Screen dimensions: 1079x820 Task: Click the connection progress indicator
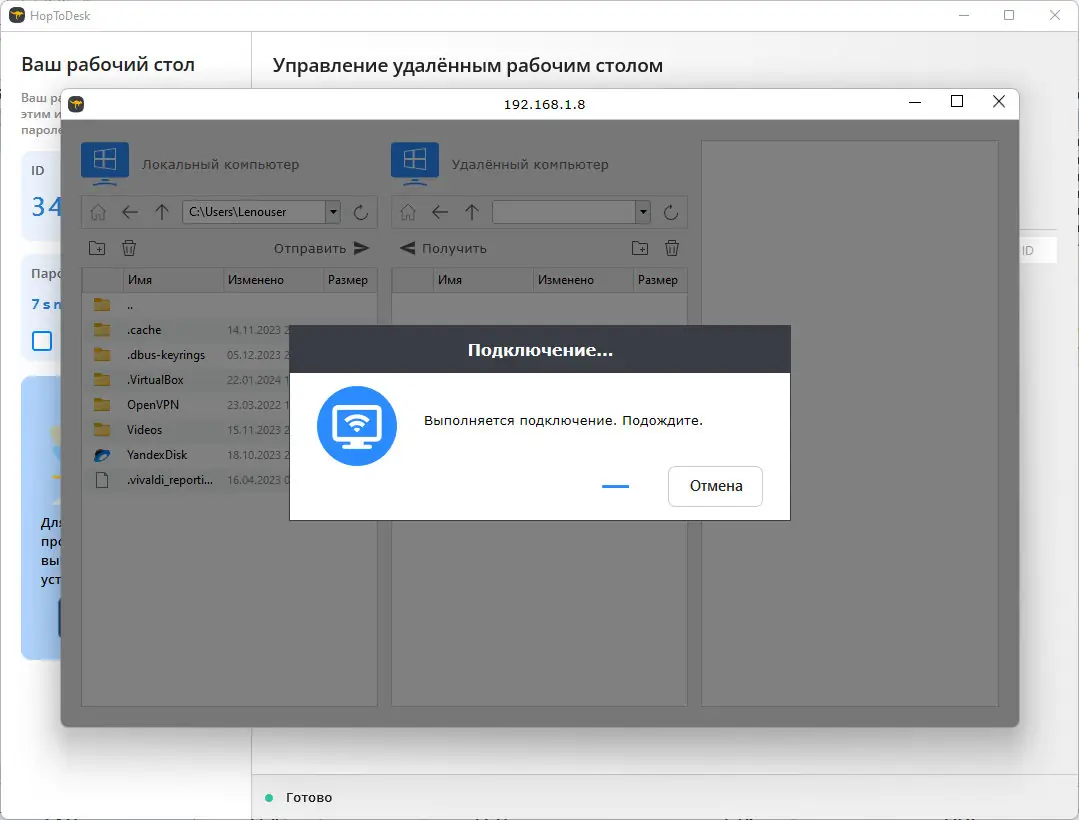coord(615,487)
